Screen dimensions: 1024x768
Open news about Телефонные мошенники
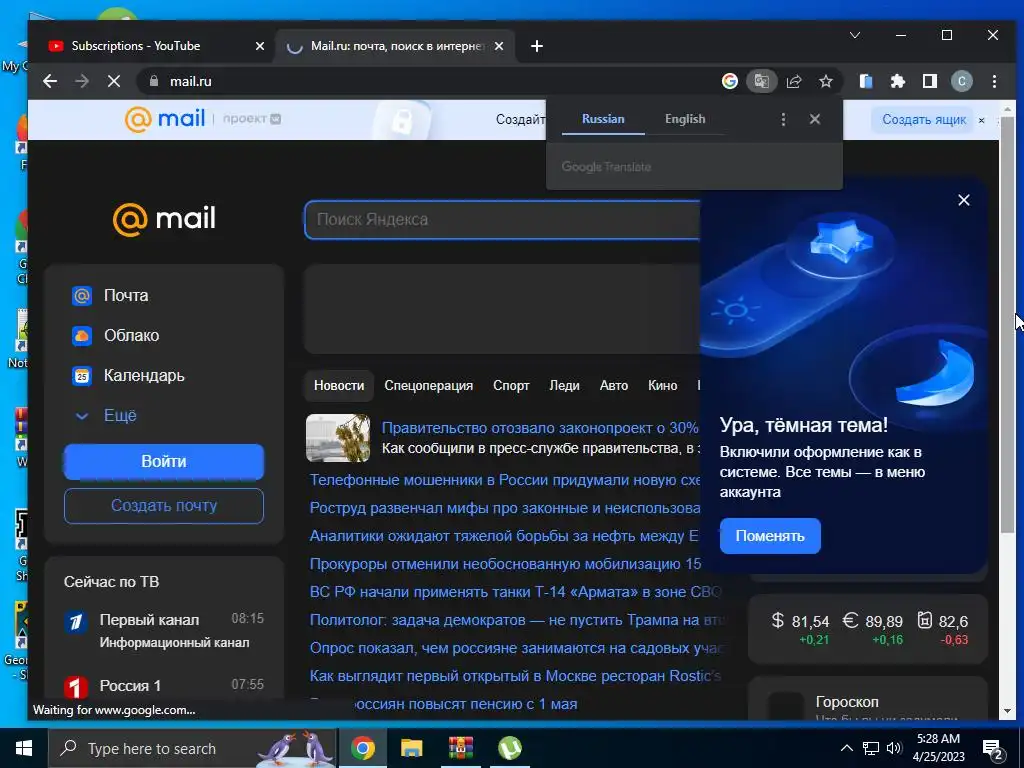tap(505, 480)
